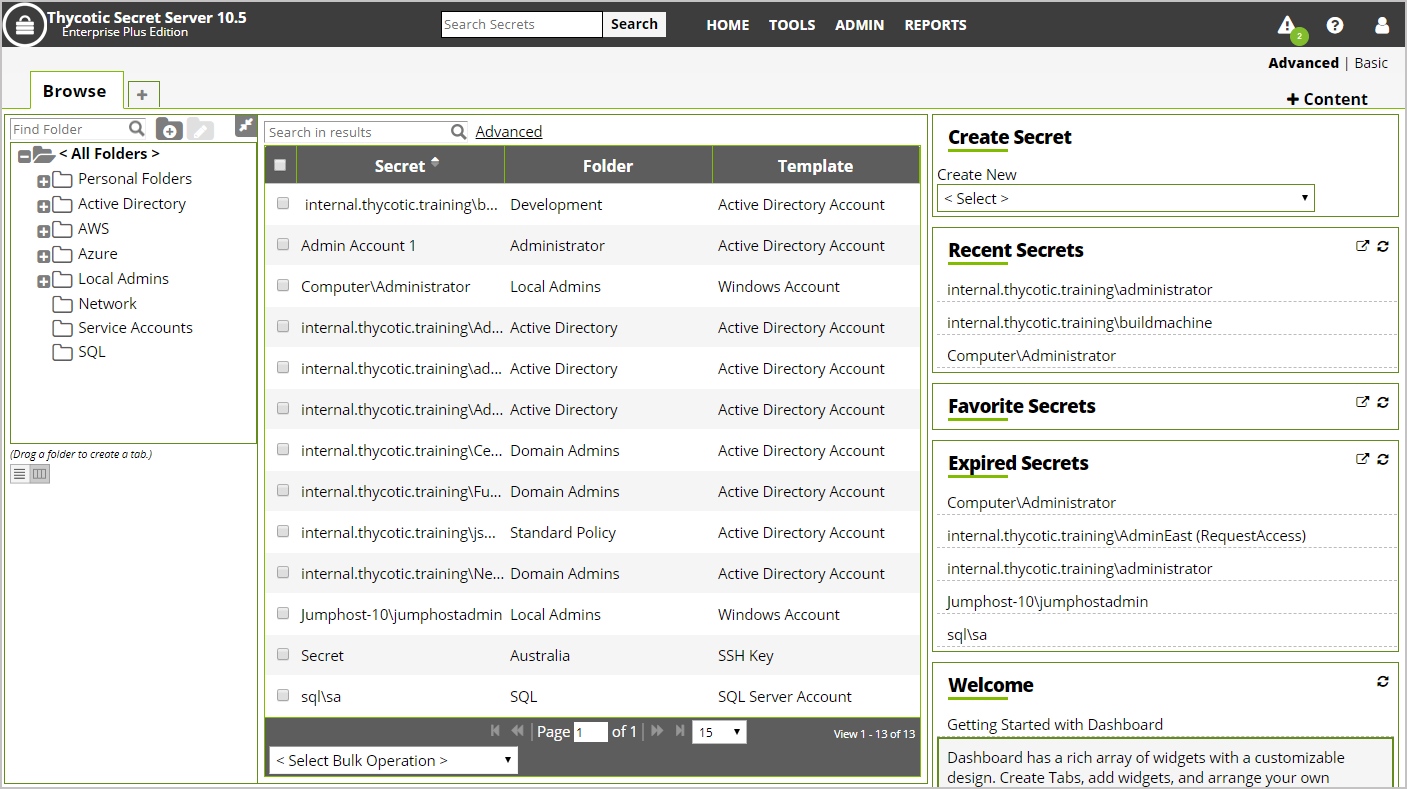Select the Service Accounts folder
Screen dimensions: 1407x789
tap(135, 327)
